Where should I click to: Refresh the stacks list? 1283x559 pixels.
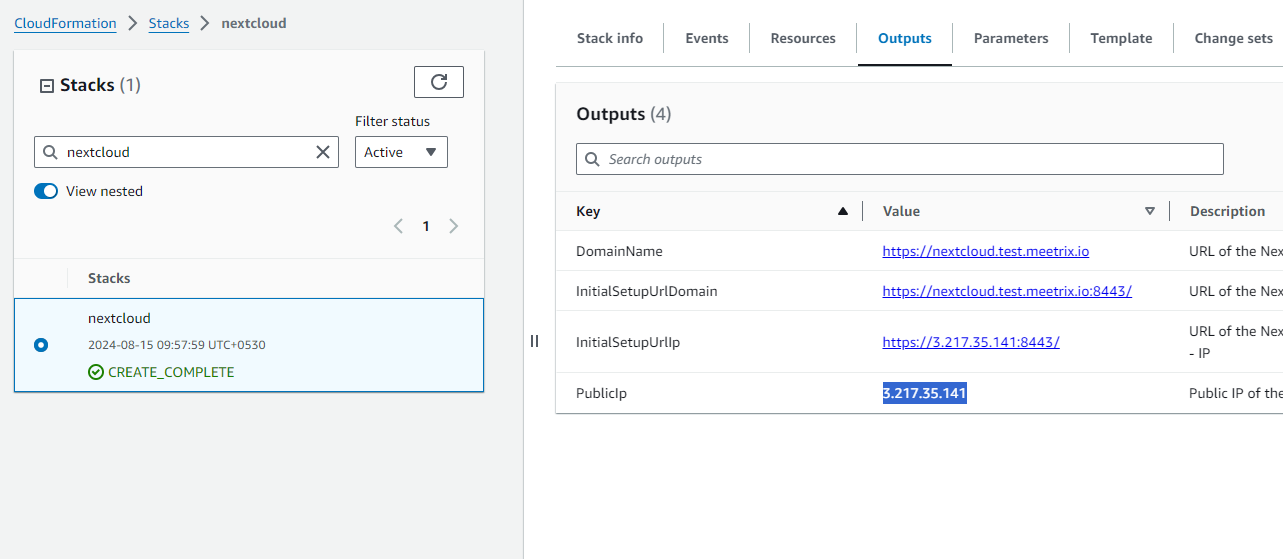tap(439, 82)
